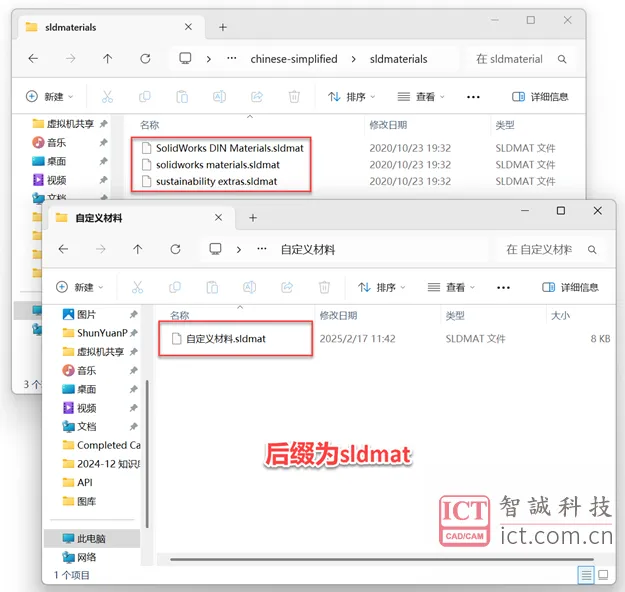
Task: Click Share icon in sldmaterials toolbar
Action: tap(257, 96)
